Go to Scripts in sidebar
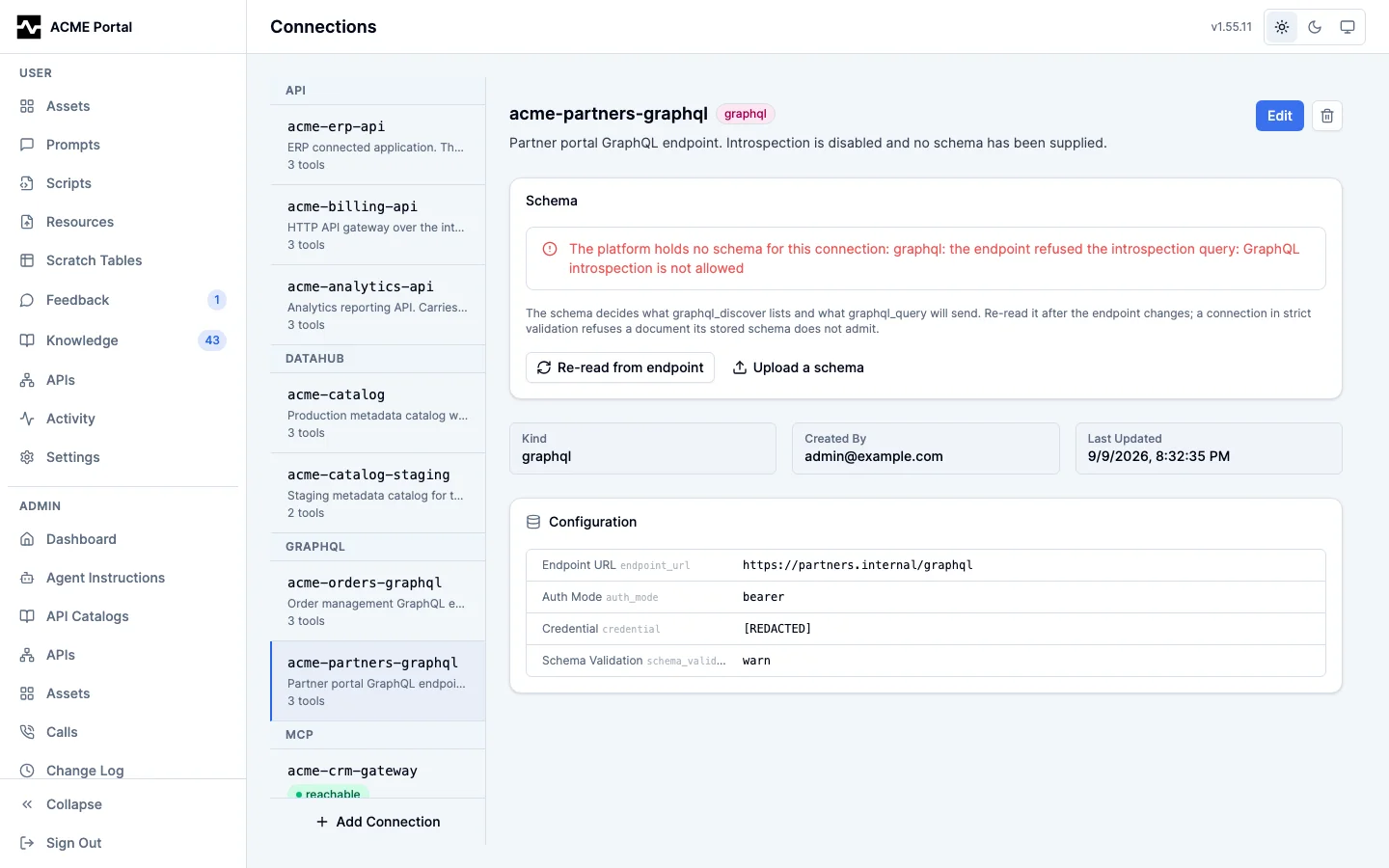1389x868 pixels. tap(123, 183)
